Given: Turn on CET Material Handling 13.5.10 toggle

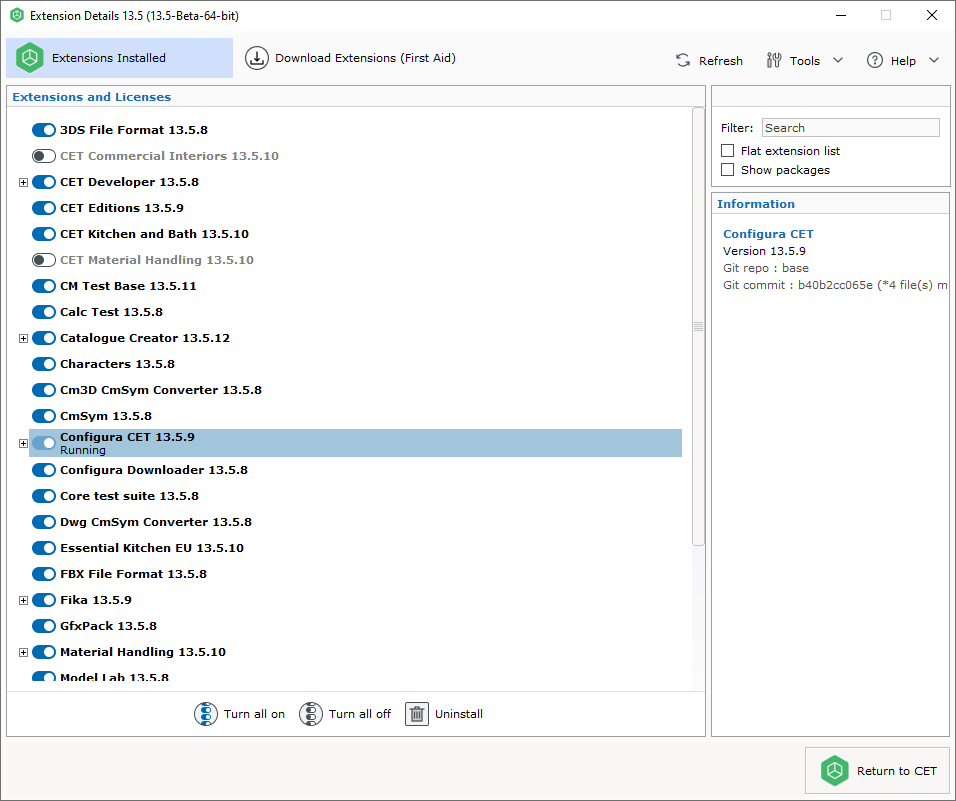Looking at the screenshot, I should click(44, 260).
